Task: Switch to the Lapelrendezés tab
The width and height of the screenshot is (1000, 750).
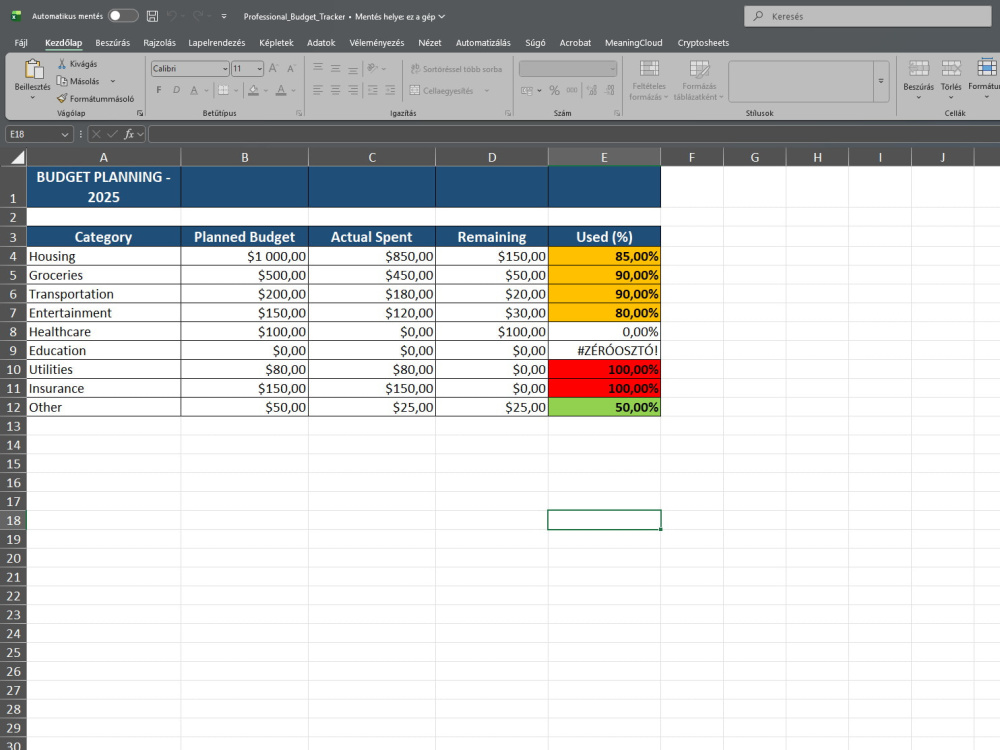Action: 216,43
